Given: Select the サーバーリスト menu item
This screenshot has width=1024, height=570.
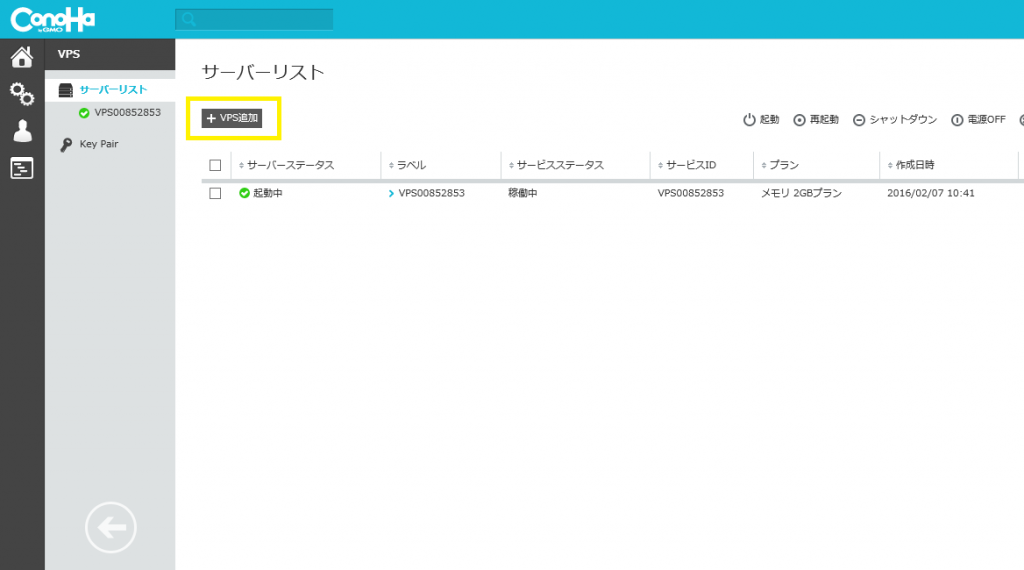Looking at the screenshot, I should pos(110,89).
